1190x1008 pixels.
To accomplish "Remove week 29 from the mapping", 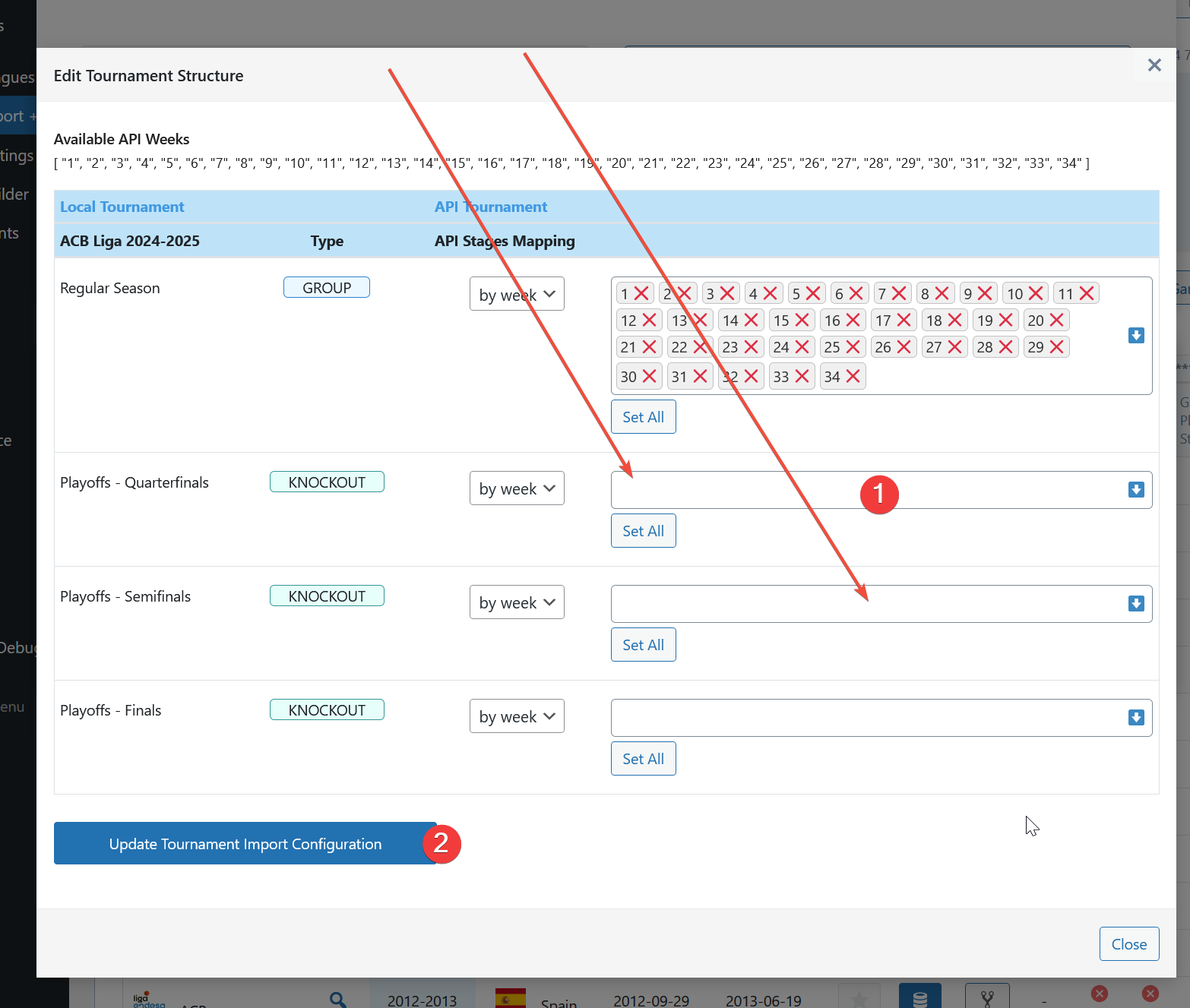I will pyautogui.click(x=1056, y=346).
